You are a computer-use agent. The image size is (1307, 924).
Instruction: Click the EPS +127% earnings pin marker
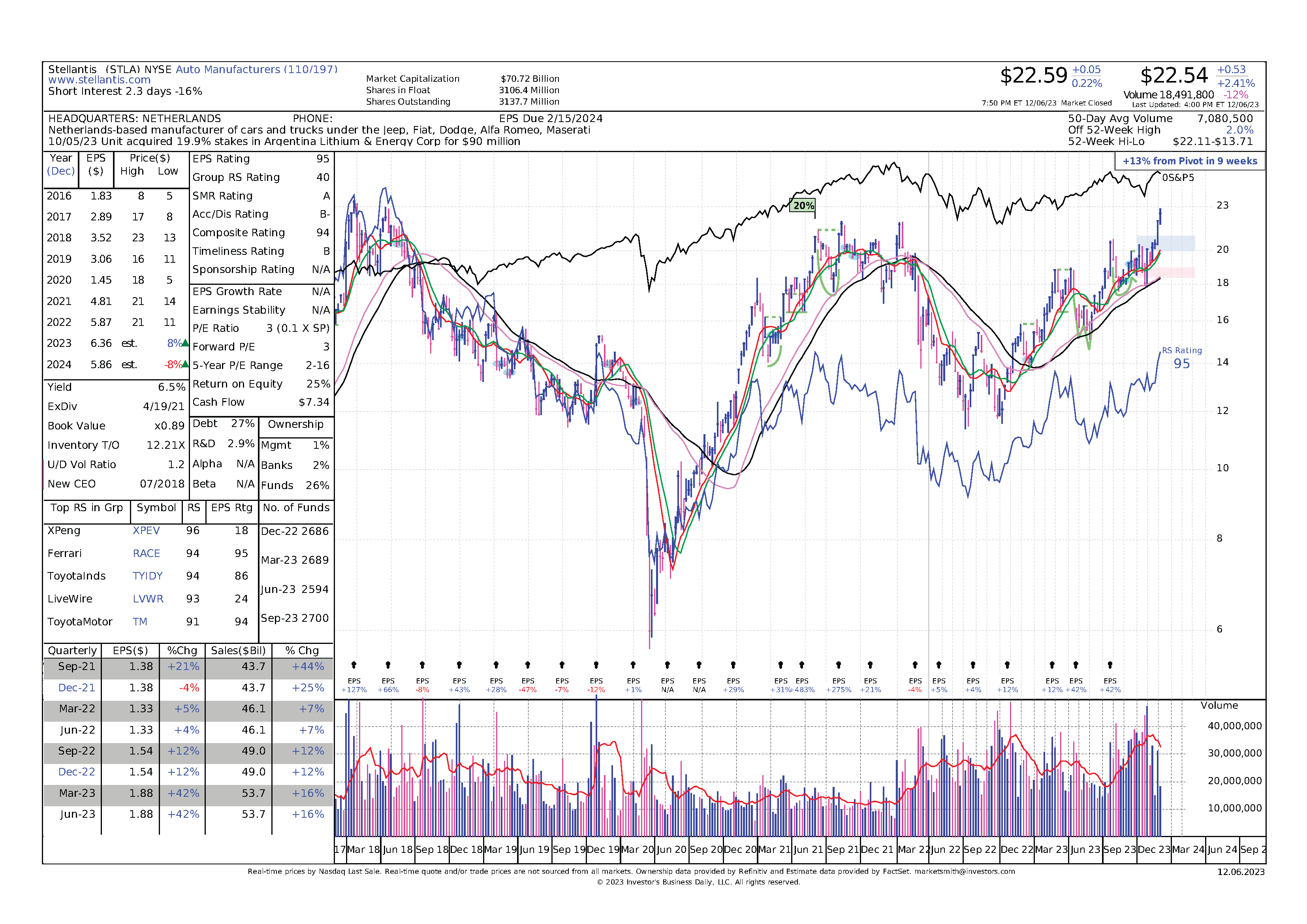point(354,665)
